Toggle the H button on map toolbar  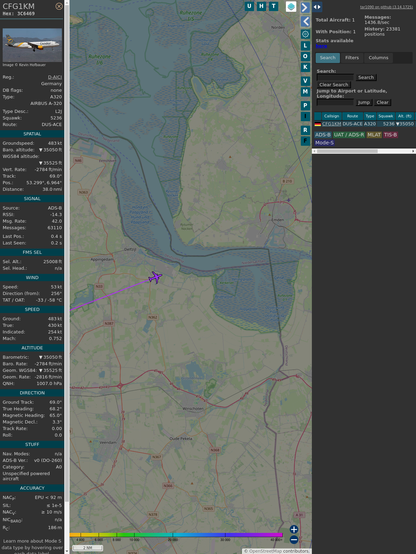coord(261,6)
